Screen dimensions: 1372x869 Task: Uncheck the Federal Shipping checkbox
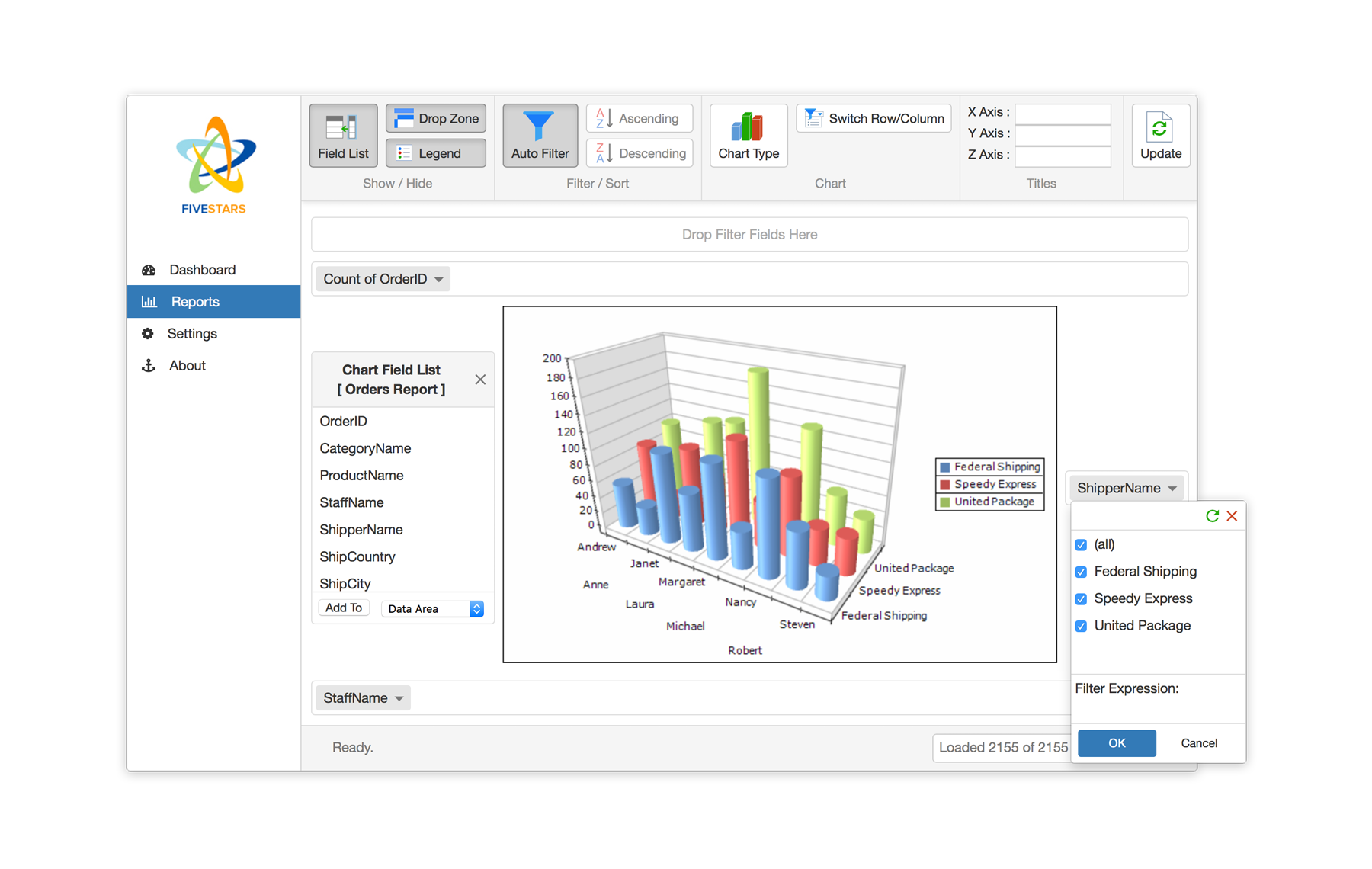tap(1081, 572)
